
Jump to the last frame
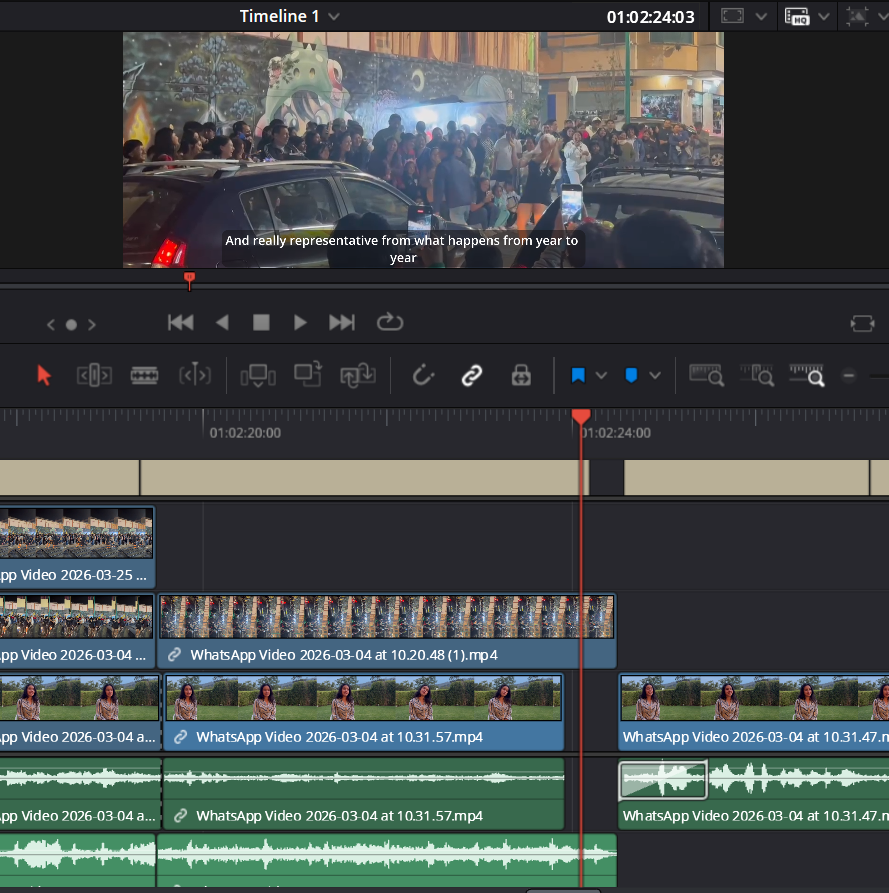click(342, 322)
